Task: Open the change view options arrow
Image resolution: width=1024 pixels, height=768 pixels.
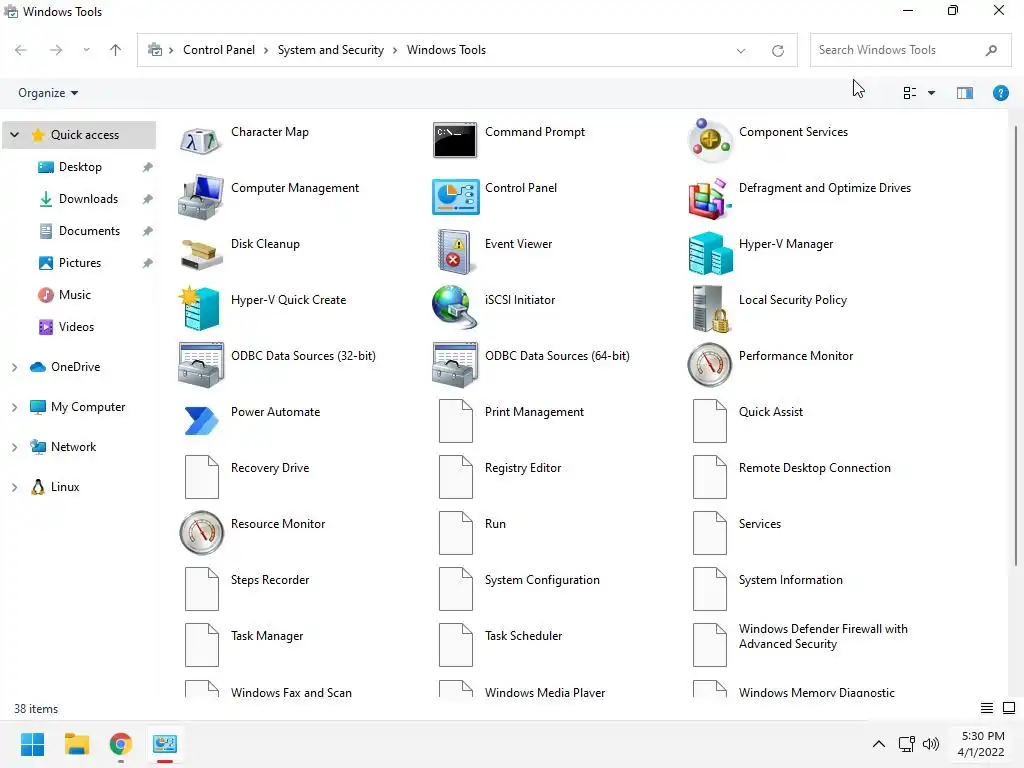Action: click(931, 93)
